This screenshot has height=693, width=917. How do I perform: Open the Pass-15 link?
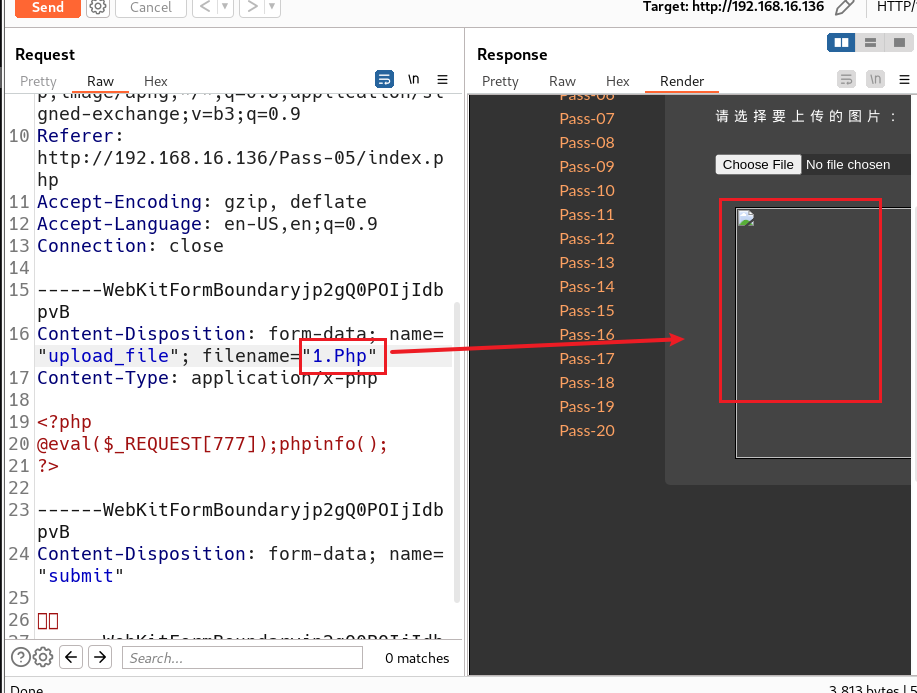click(587, 311)
